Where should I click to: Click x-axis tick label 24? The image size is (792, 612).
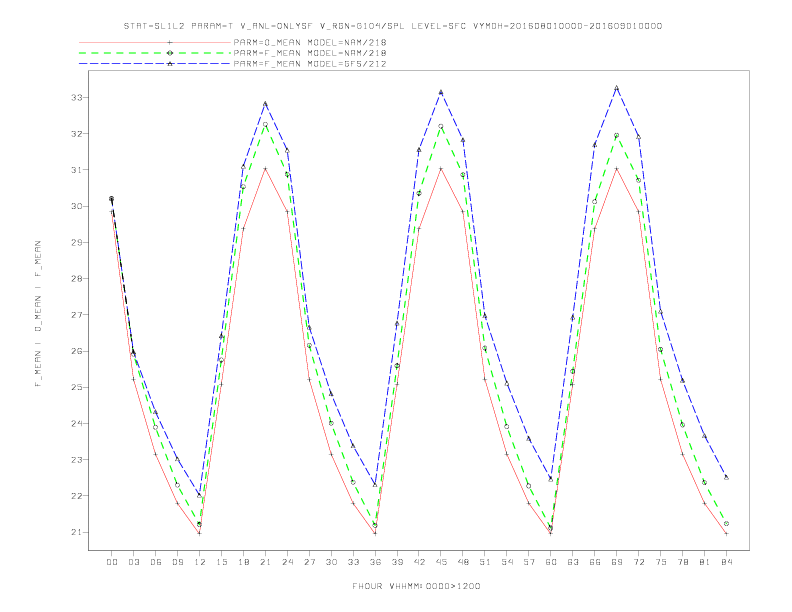tap(287, 562)
